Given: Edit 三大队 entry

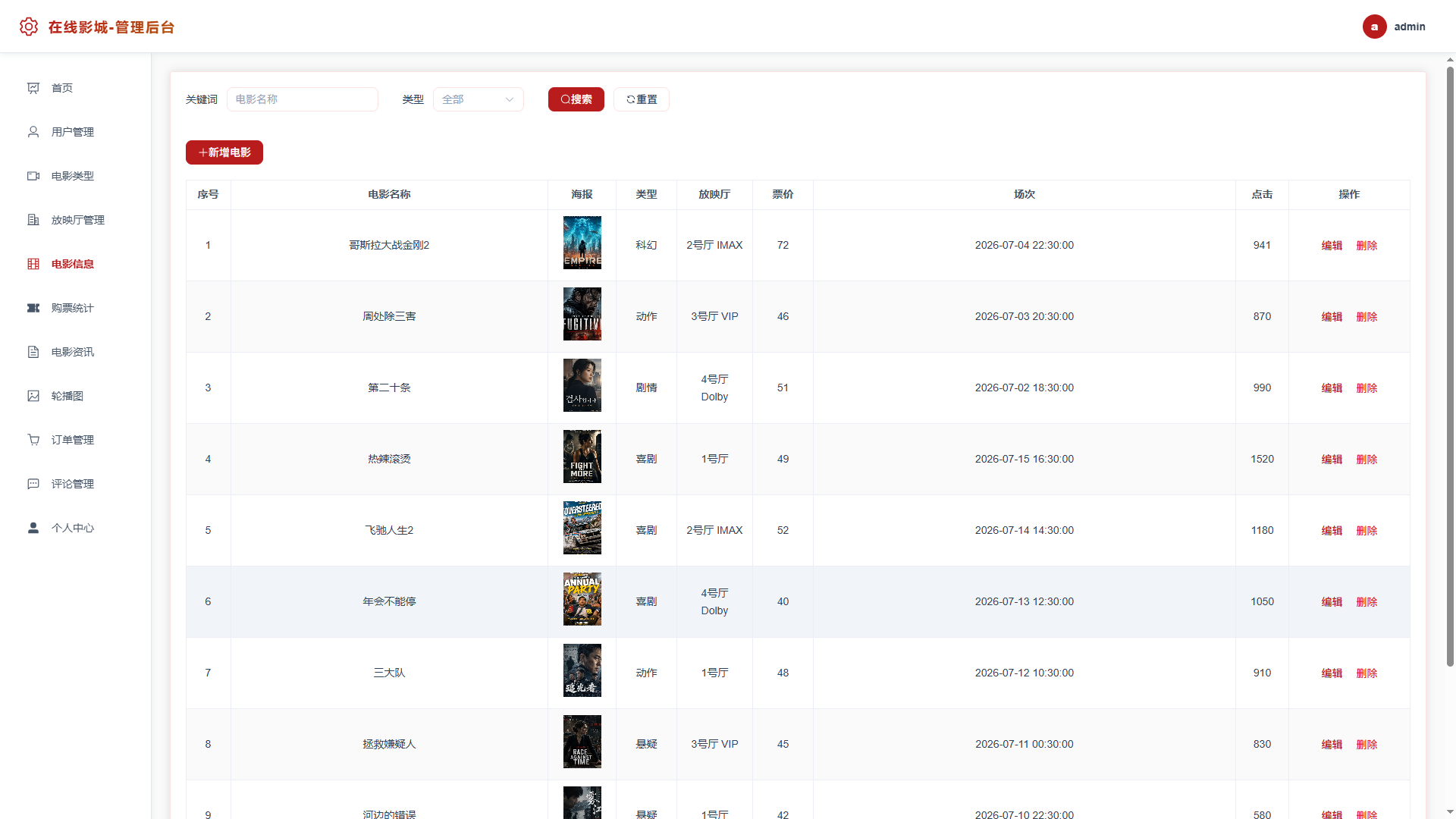Looking at the screenshot, I should [x=1332, y=673].
